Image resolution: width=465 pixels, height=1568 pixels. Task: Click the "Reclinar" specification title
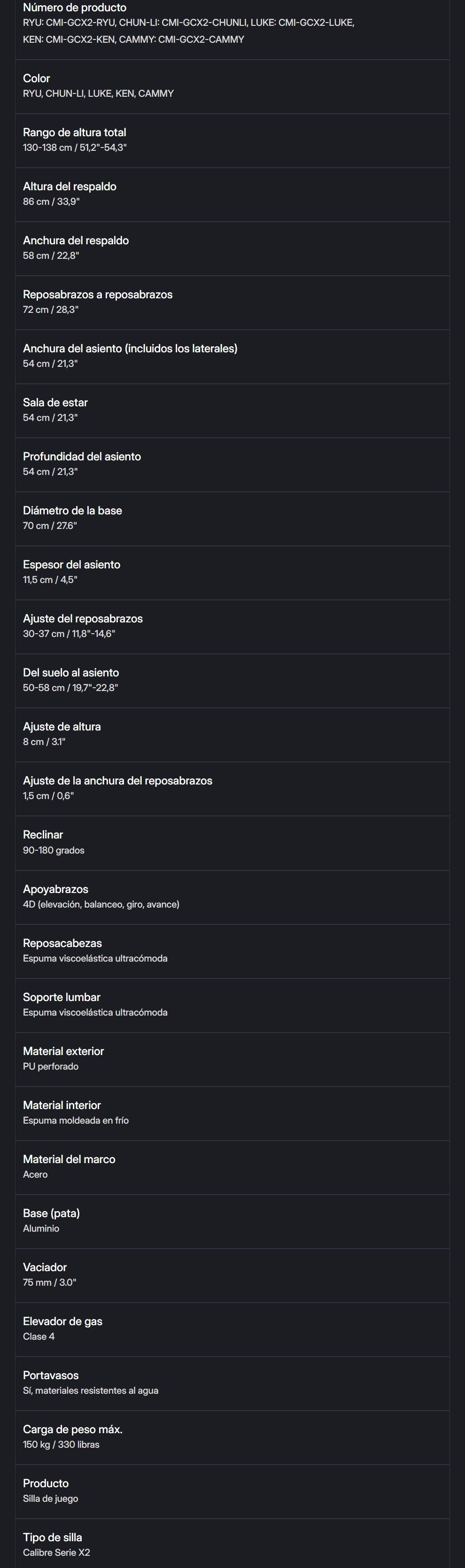point(43,835)
